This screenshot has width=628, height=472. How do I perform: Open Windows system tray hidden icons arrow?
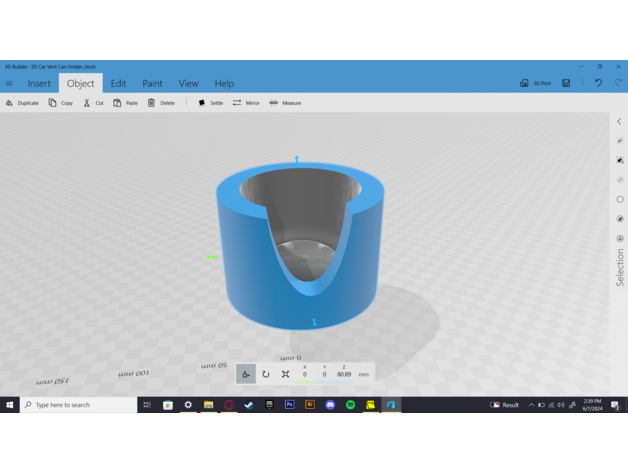click(527, 405)
